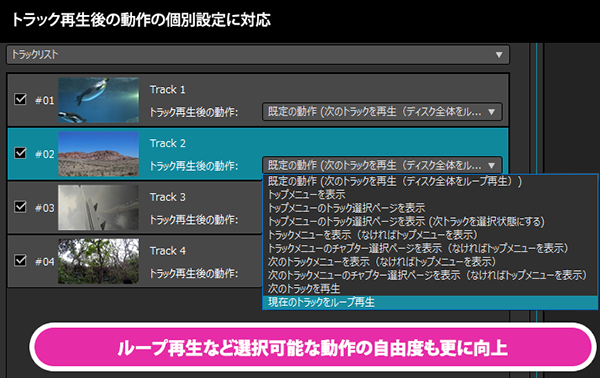Screen dimensions: 600x378
Task: Uncheck the #01 track checkbox
Action: [x=20, y=99]
